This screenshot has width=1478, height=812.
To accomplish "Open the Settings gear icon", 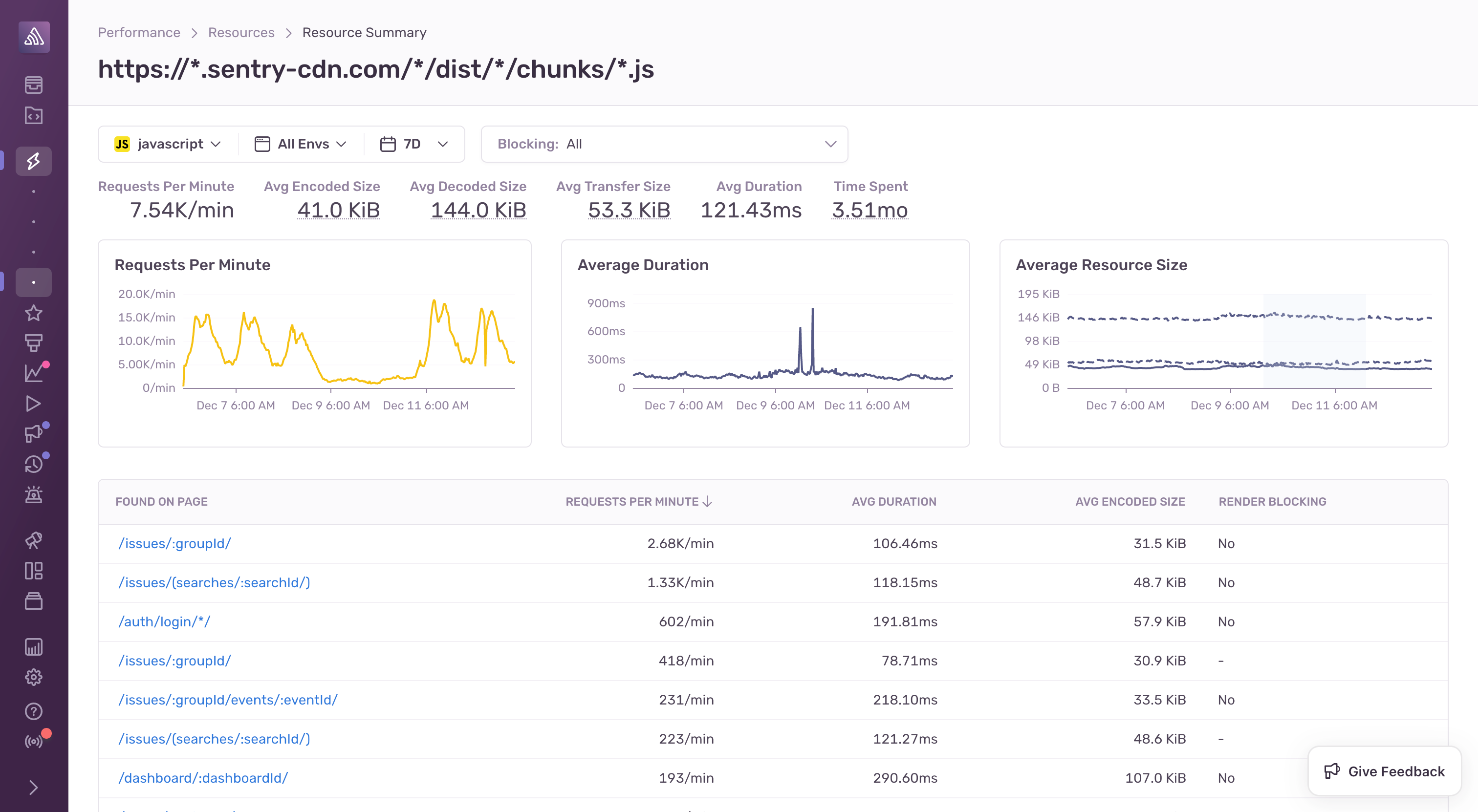I will (34, 677).
